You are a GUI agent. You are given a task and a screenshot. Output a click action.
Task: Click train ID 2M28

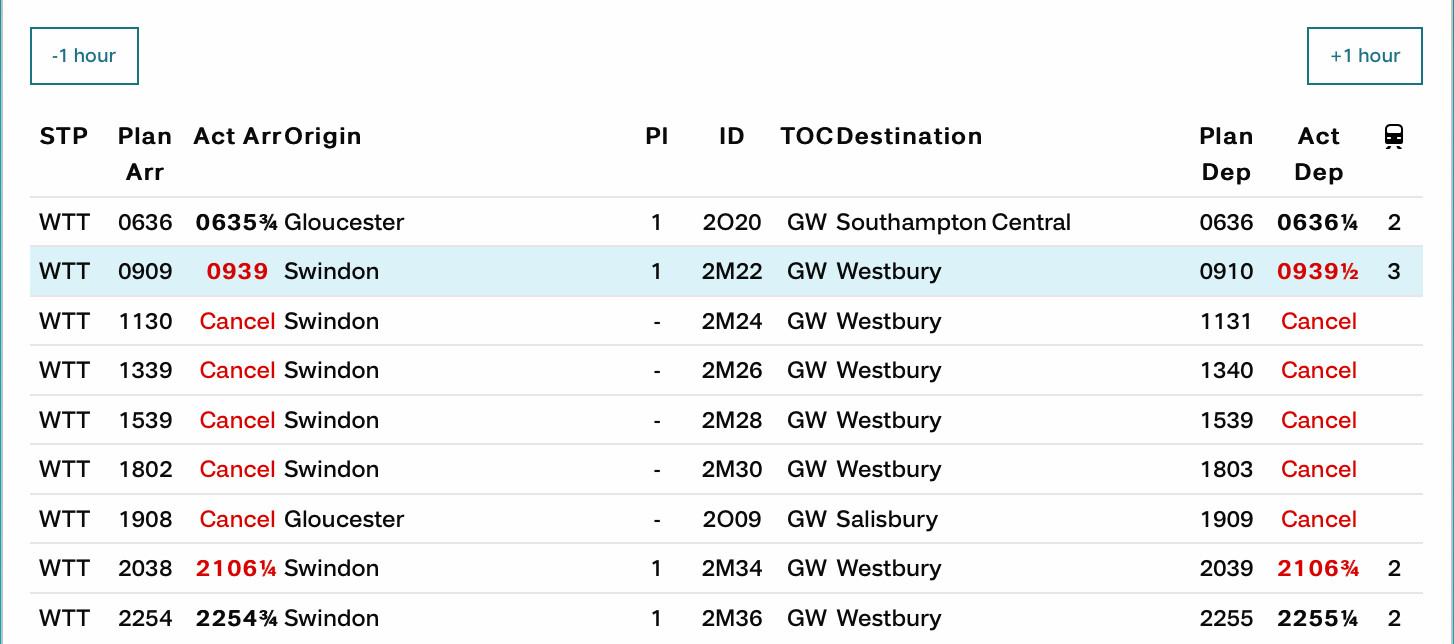pyautogui.click(x=732, y=420)
